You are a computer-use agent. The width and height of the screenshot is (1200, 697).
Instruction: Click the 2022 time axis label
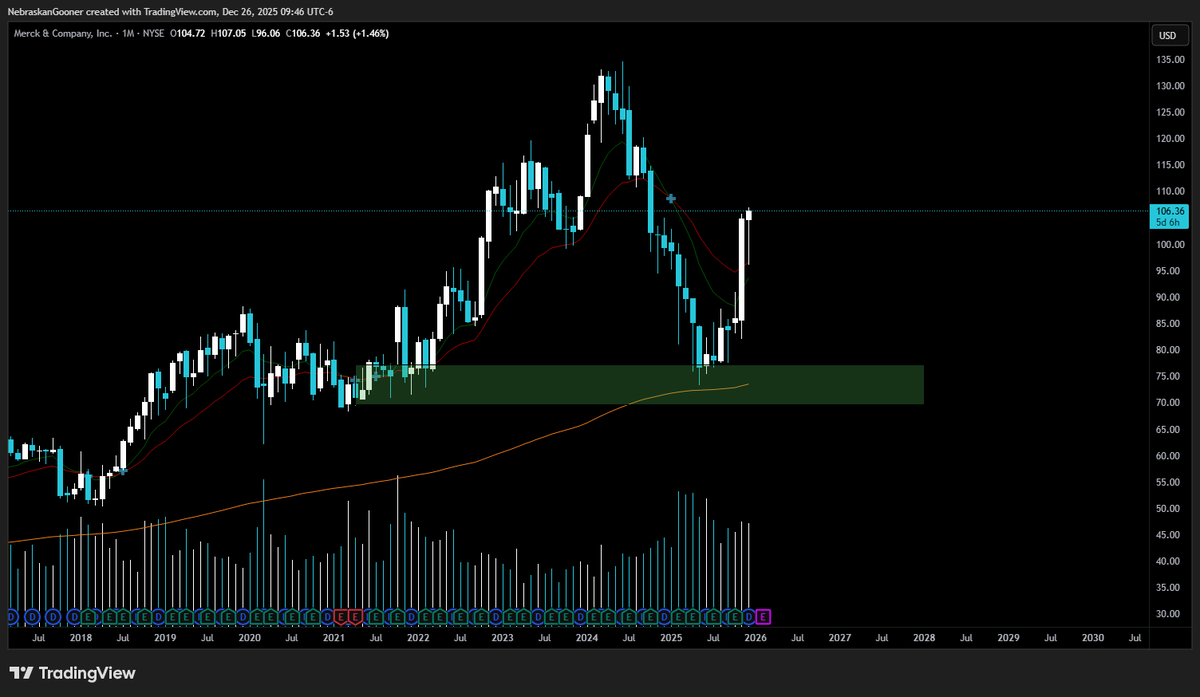click(418, 637)
